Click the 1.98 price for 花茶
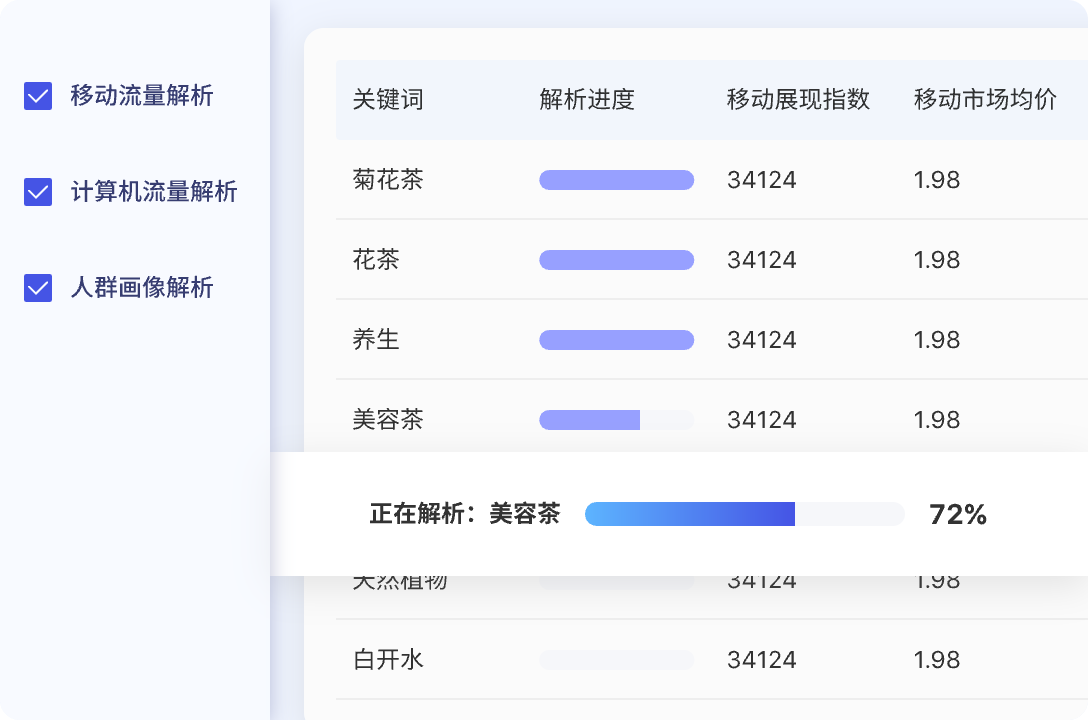Viewport: 1088px width, 720px height. [938, 260]
